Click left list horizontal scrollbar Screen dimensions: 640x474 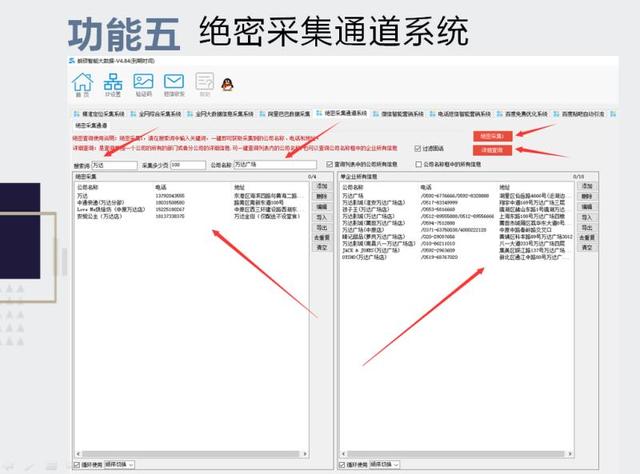(x=191, y=454)
